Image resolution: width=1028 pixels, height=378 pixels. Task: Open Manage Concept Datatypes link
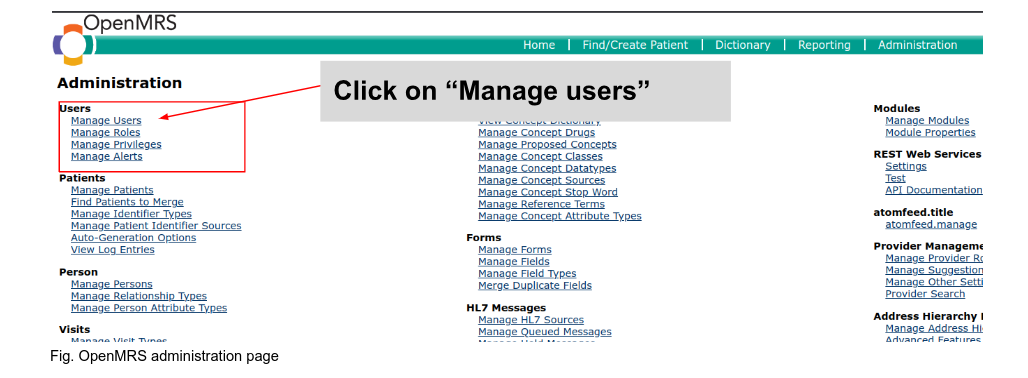(547, 168)
